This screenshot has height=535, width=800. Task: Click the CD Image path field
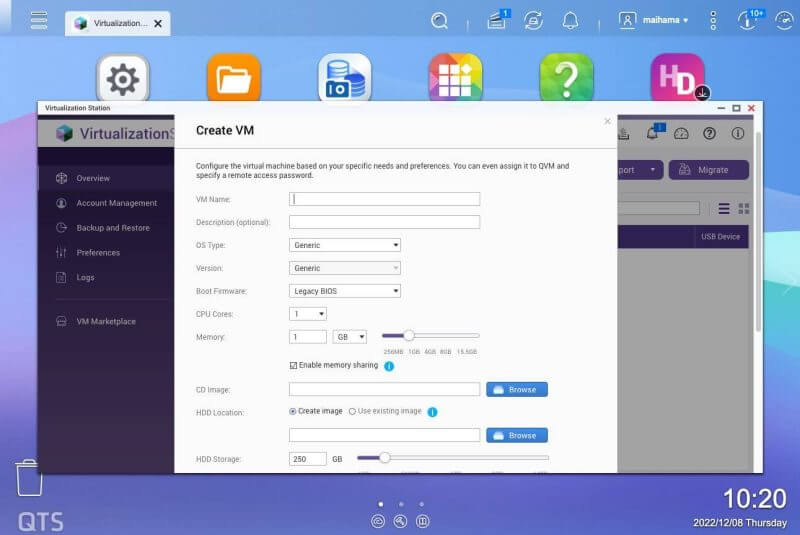click(384, 390)
